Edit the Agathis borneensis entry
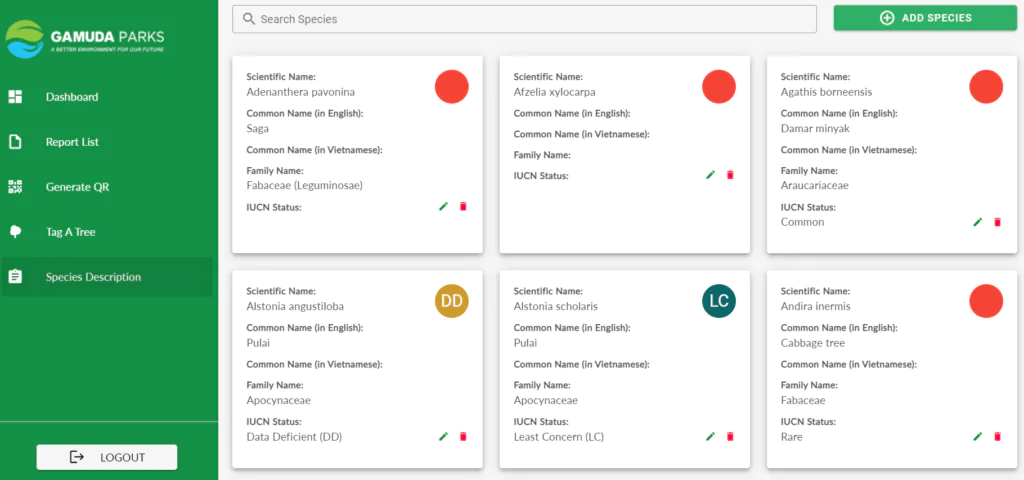The height and width of the screenshot is (480, 1024). [978, 222]
